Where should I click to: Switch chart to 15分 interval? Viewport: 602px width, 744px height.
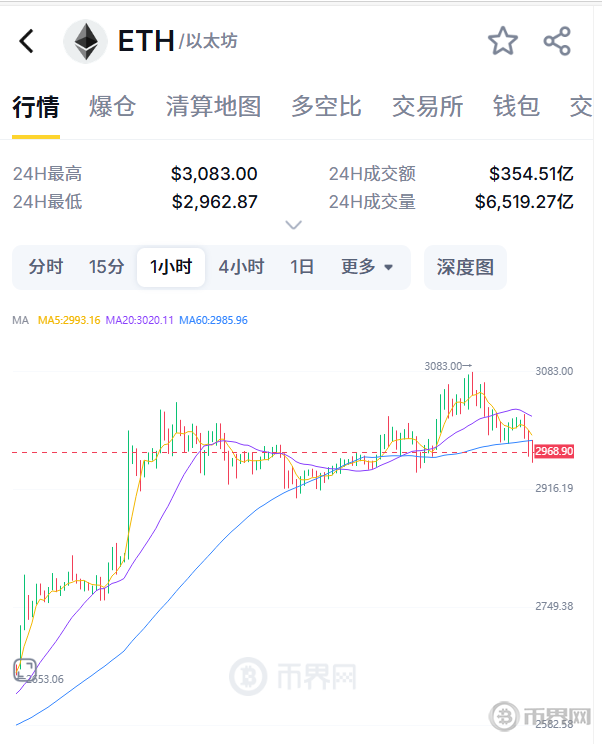107,267
